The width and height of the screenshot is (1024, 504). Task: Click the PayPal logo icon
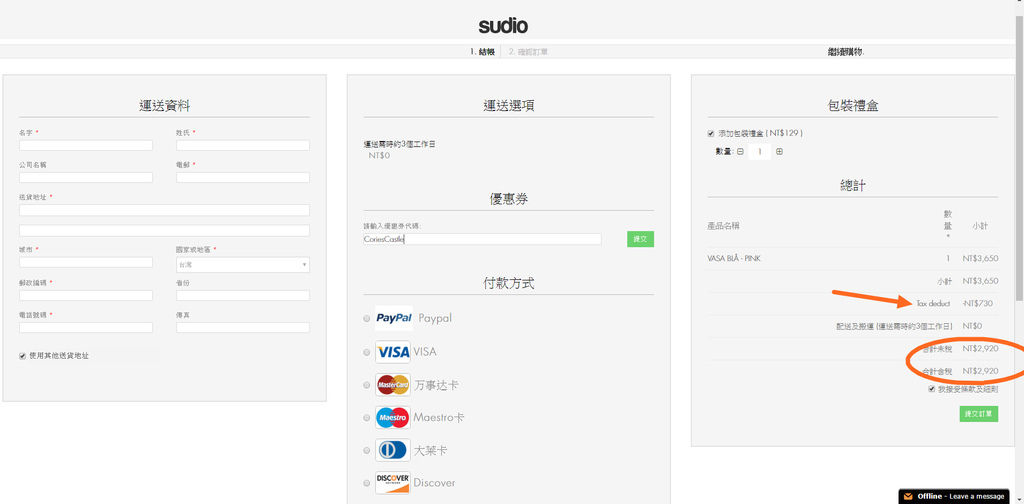pyautogui.click(x=394, y=318)
